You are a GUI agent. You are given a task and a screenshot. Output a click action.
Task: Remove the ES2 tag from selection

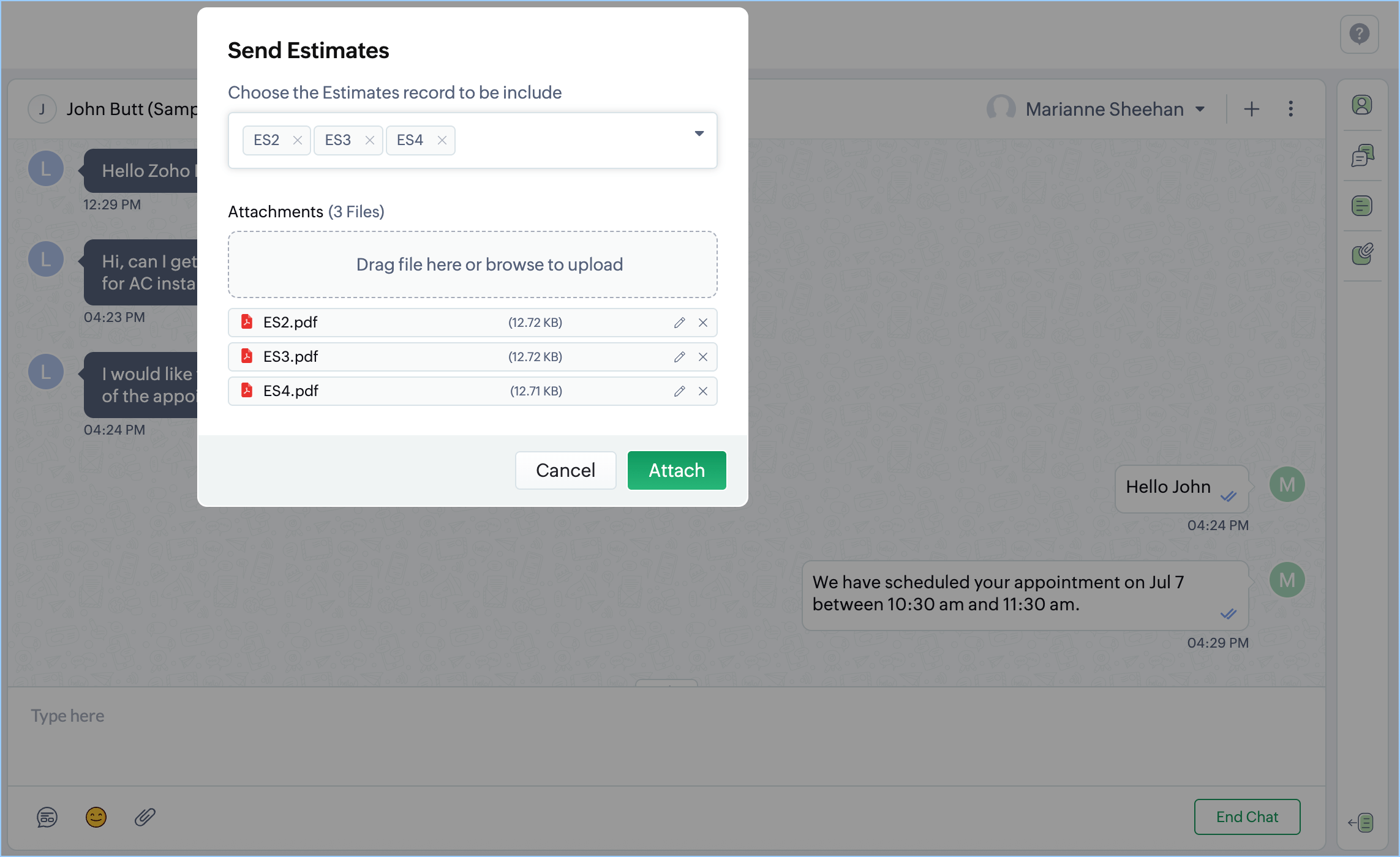click(x=298, y=140)
